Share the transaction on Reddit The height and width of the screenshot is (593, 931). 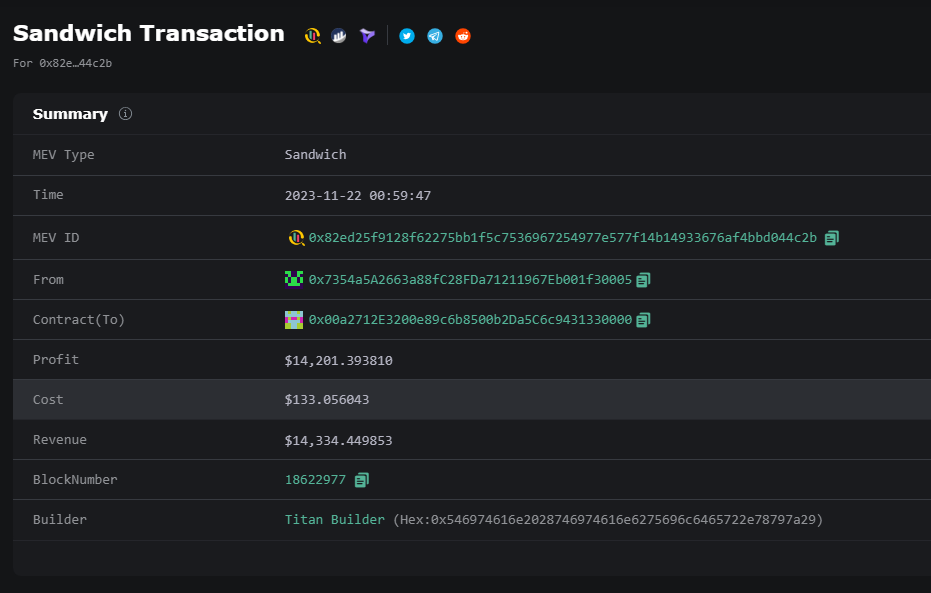tap(463, 36)
